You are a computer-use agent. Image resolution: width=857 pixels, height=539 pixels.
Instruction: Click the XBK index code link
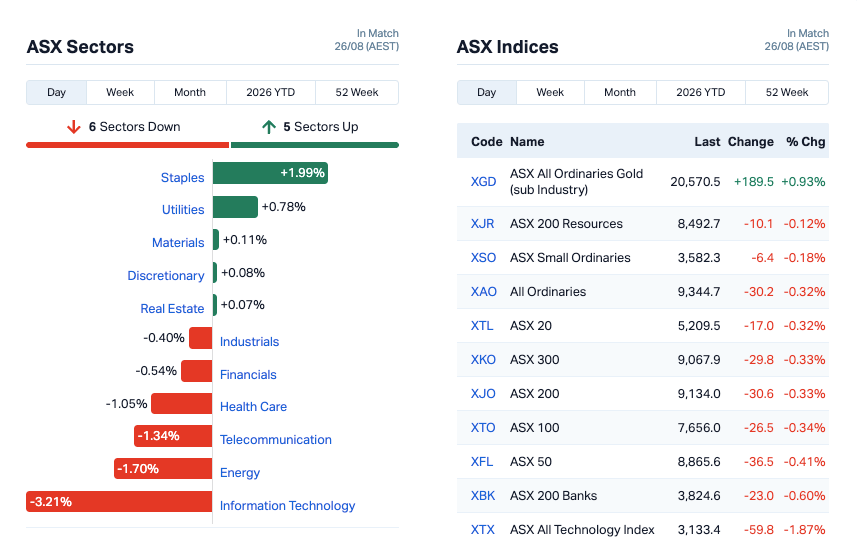coord(483,496)
